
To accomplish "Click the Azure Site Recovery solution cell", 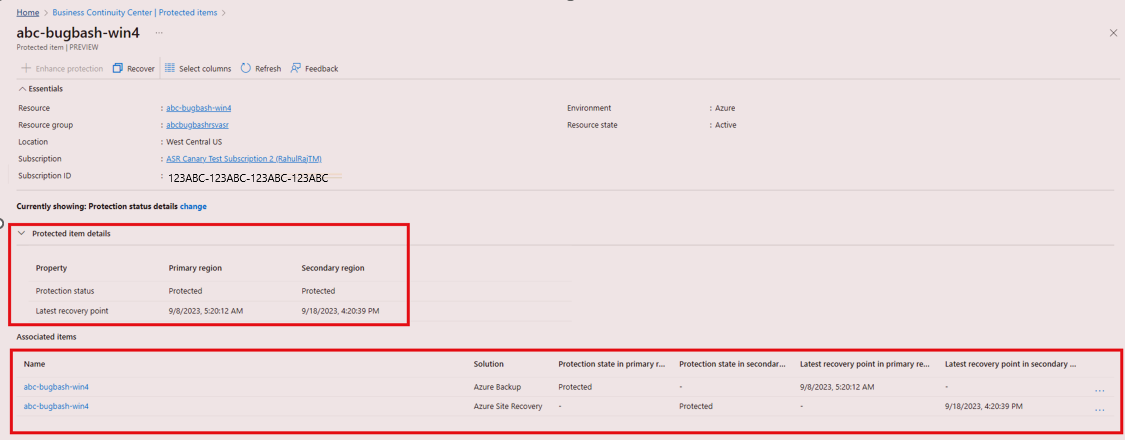I will click(508, 406).
